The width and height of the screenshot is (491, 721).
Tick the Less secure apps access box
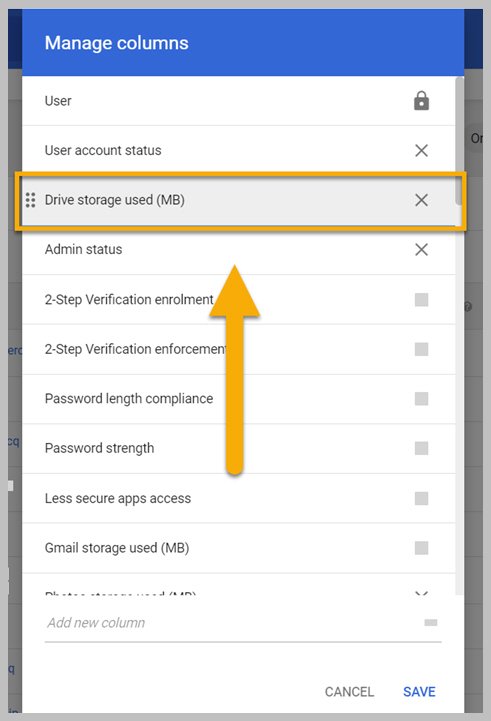click(x=421, y=498)
